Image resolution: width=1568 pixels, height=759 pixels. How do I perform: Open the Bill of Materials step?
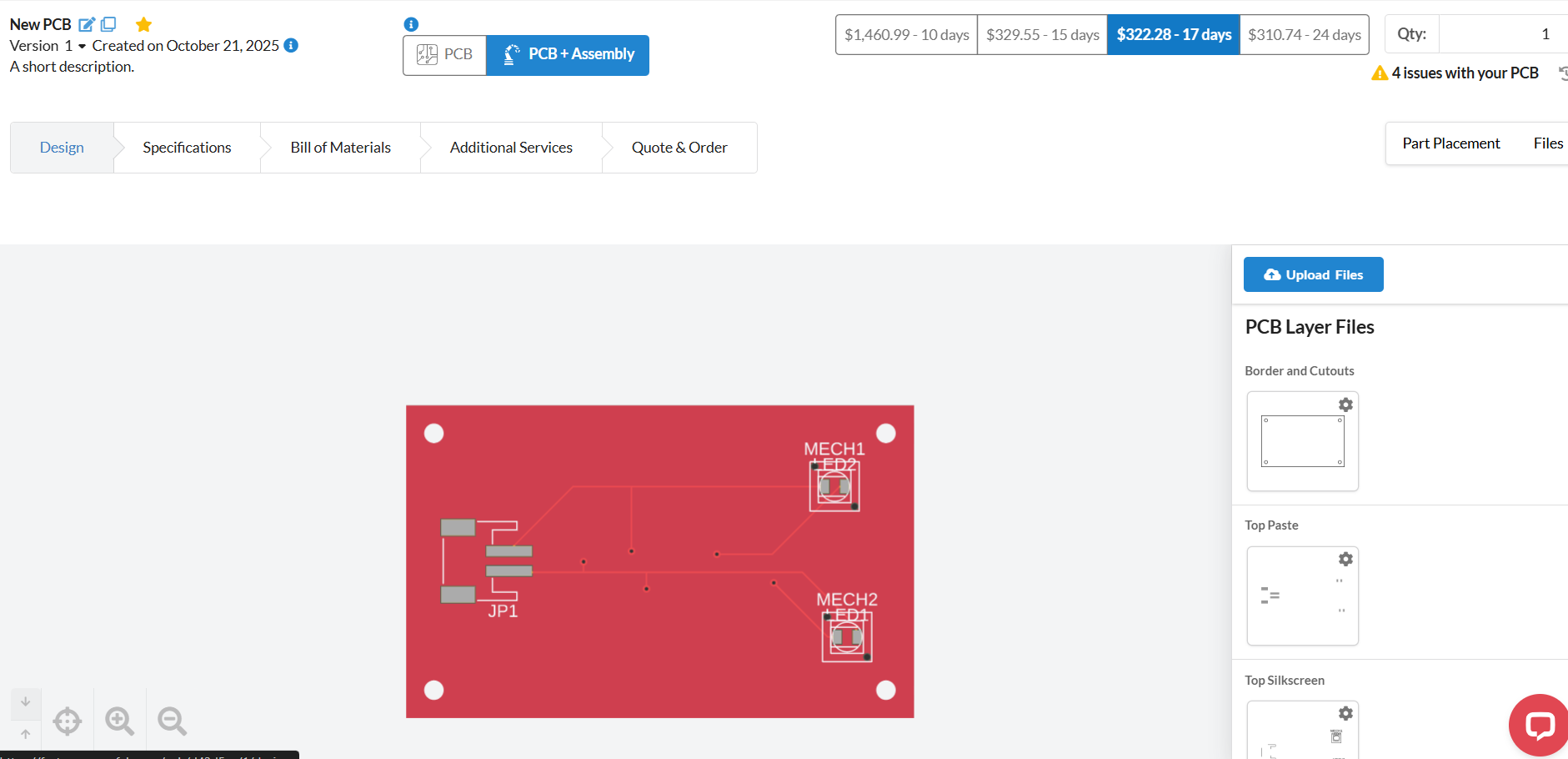[340, 148]
